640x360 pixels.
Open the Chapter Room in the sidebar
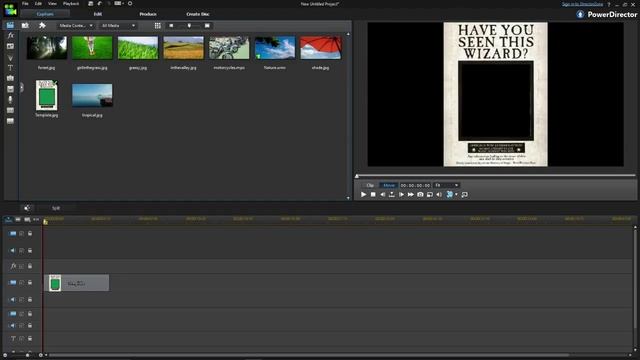click(x=11, y=110)
